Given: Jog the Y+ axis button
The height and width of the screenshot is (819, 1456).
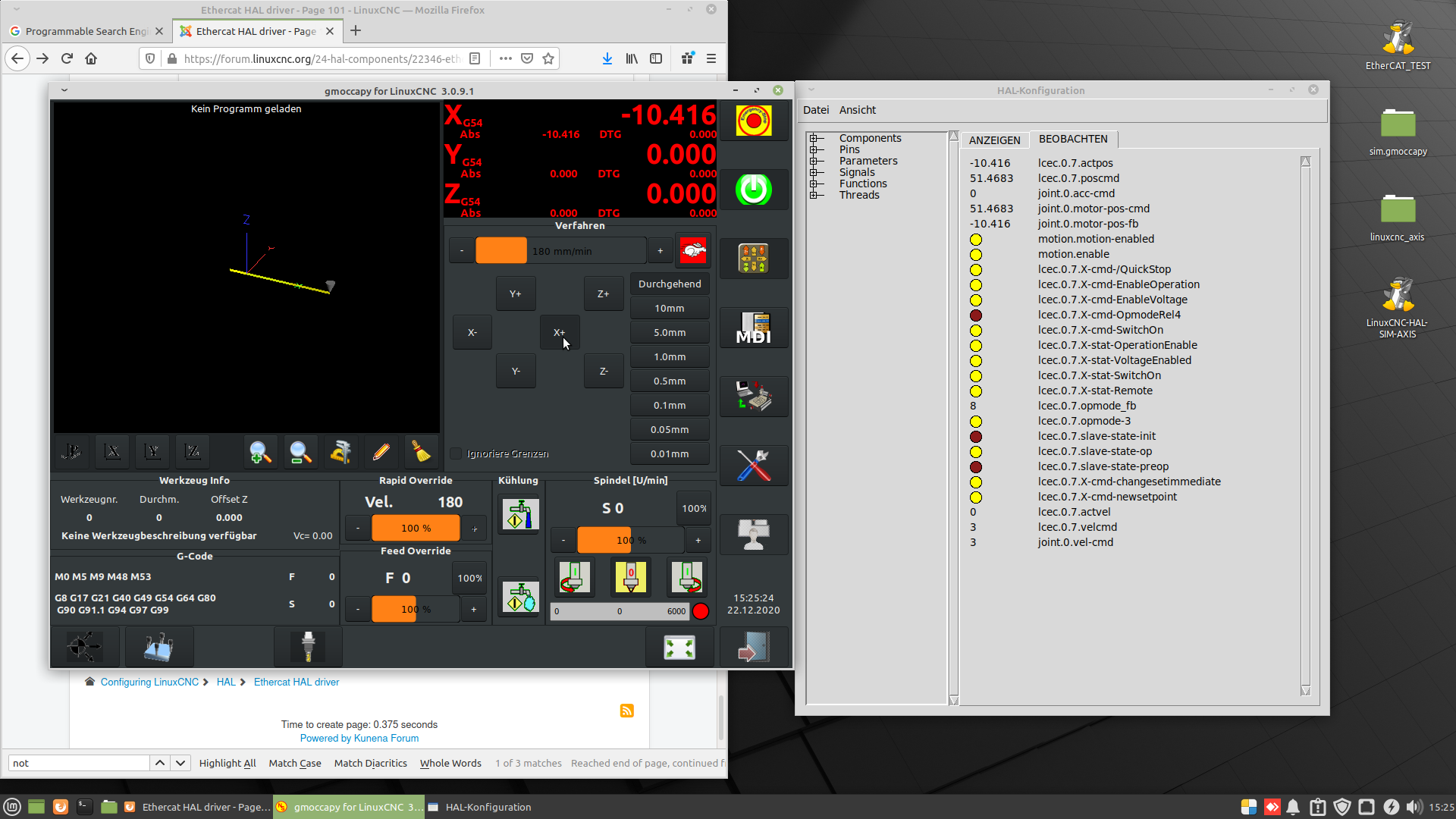Looking at the screenshot, I should 516,293.
